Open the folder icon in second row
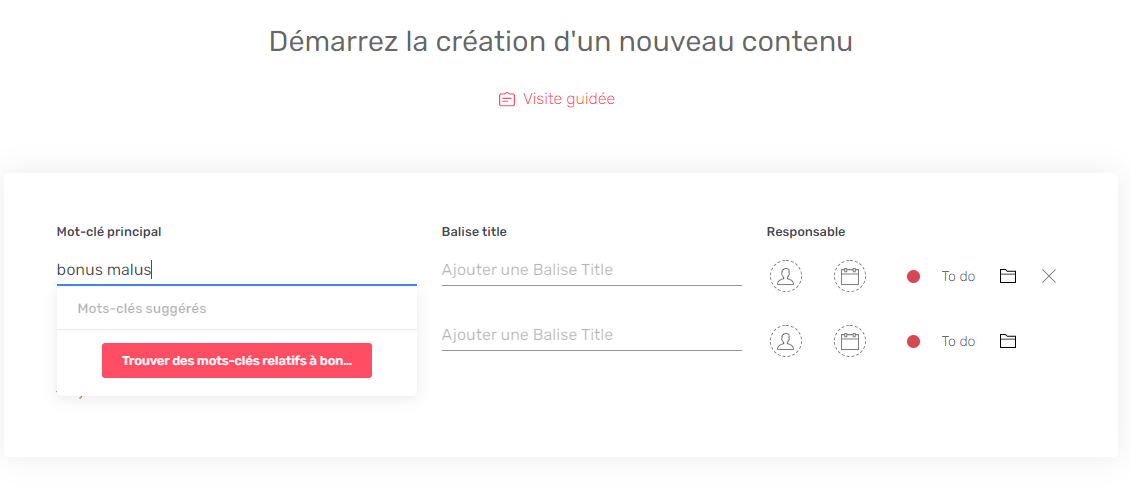Viewport: 1131px width, 486px height. 1008,341
